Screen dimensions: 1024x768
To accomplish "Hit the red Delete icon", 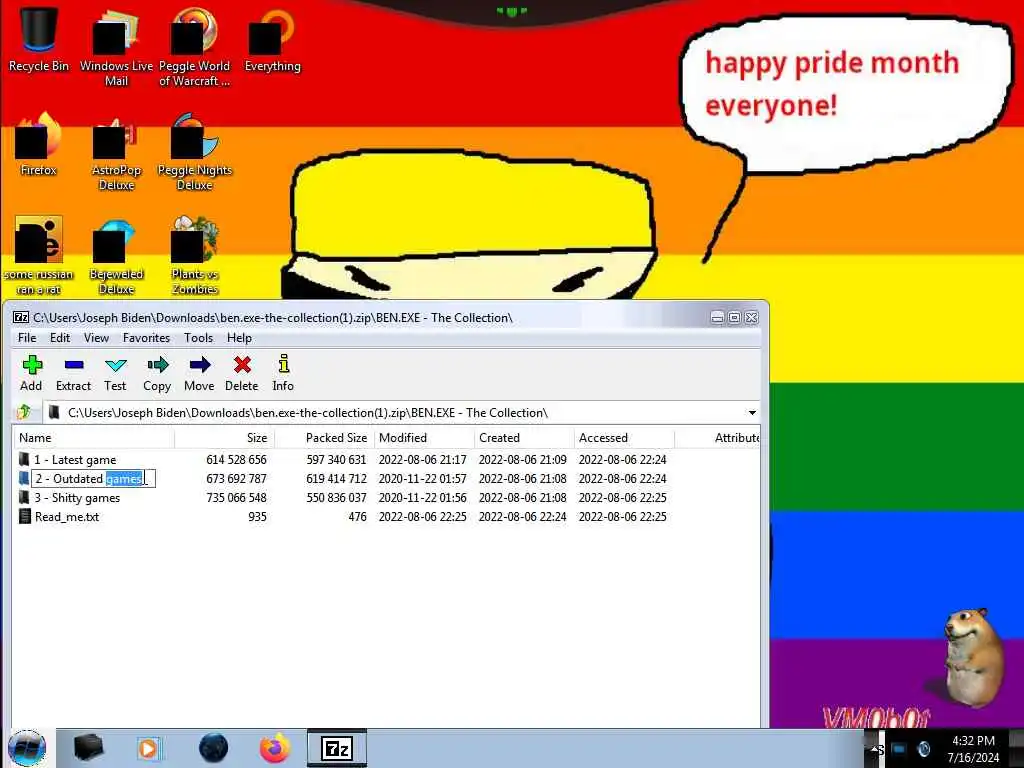I will (x=242, y=373).
